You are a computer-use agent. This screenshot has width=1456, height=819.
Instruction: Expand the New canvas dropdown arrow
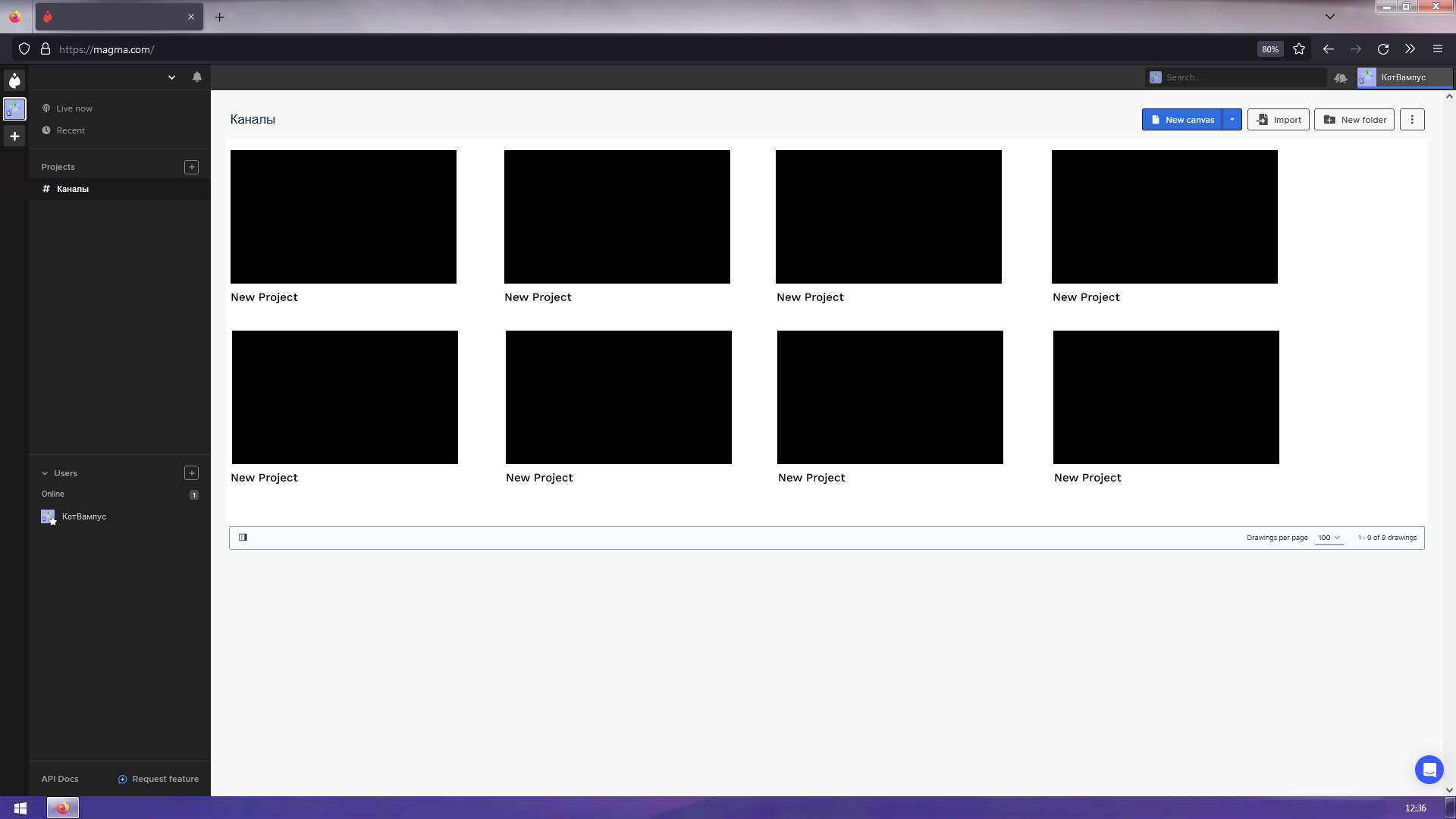(x=1232, y=120)
